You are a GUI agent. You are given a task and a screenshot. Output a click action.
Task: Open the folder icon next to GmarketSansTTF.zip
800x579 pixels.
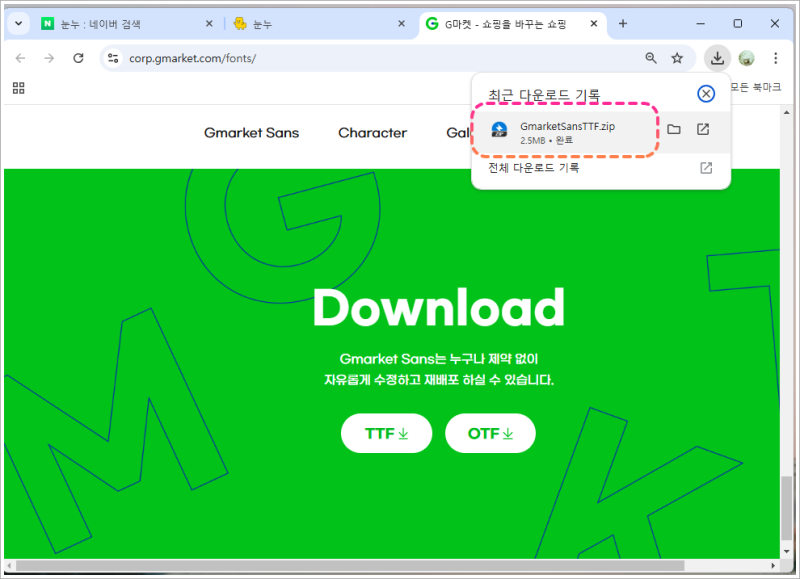[674, 129]
